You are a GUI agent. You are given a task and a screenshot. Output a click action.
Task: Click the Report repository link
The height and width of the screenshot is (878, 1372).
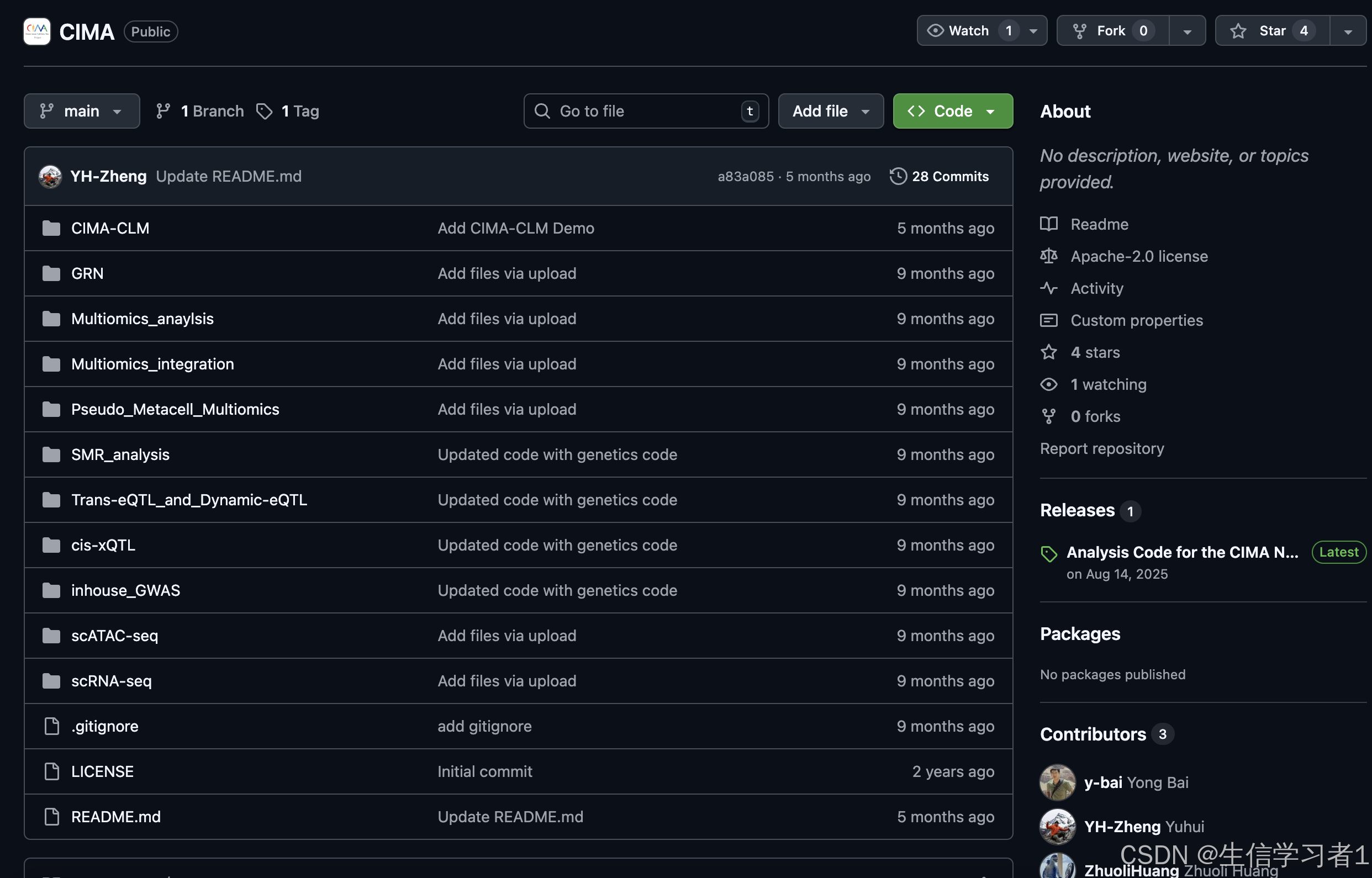pyautogui.click(x=1101, y=449)
